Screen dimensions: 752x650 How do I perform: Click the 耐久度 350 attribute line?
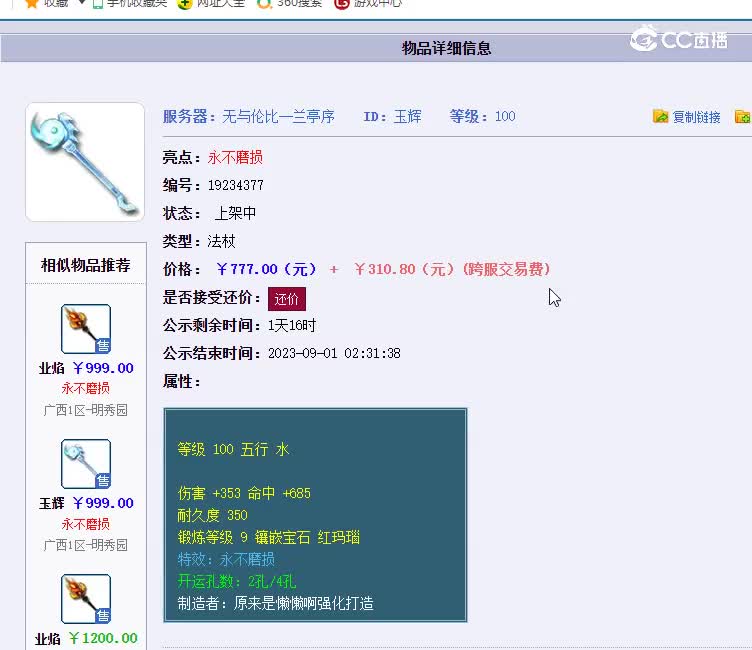(212, 515)
